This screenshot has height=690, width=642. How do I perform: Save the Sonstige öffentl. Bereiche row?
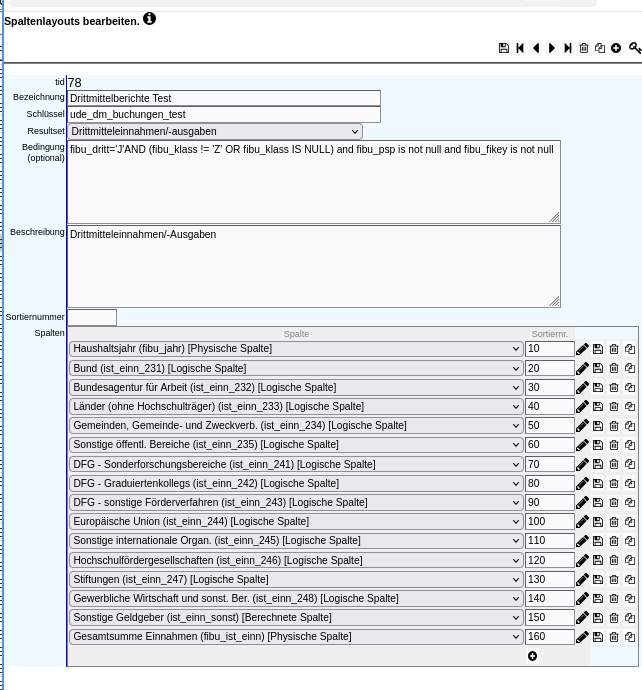pos(598,445)
